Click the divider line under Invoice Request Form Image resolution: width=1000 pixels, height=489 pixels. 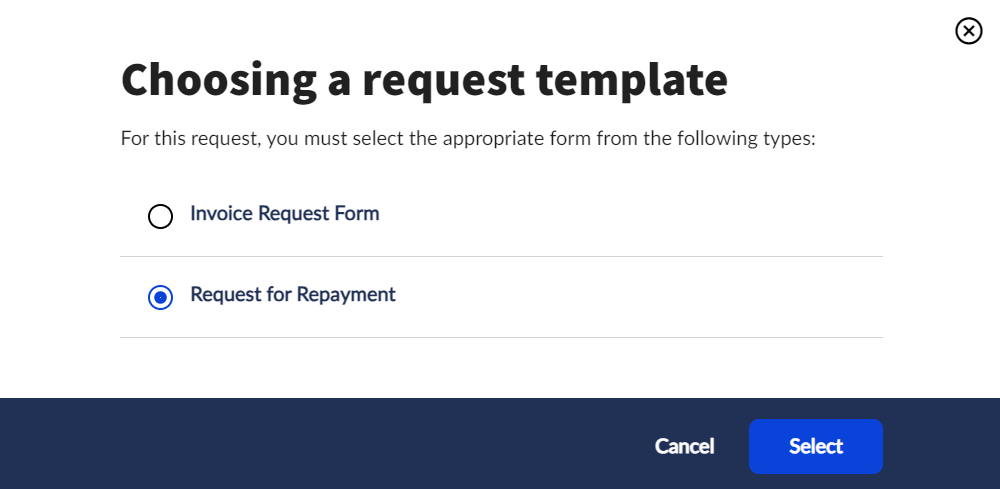tap(501, 256)
